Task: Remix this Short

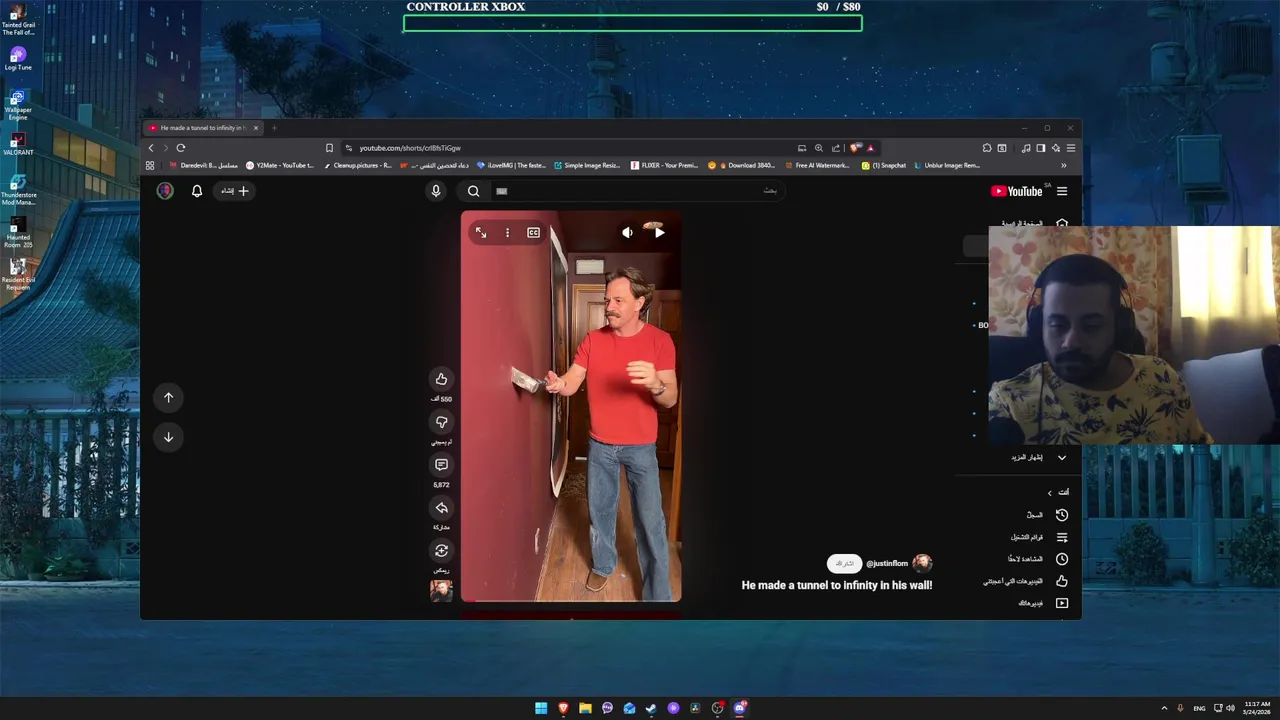Action: (x=441, y=550)
